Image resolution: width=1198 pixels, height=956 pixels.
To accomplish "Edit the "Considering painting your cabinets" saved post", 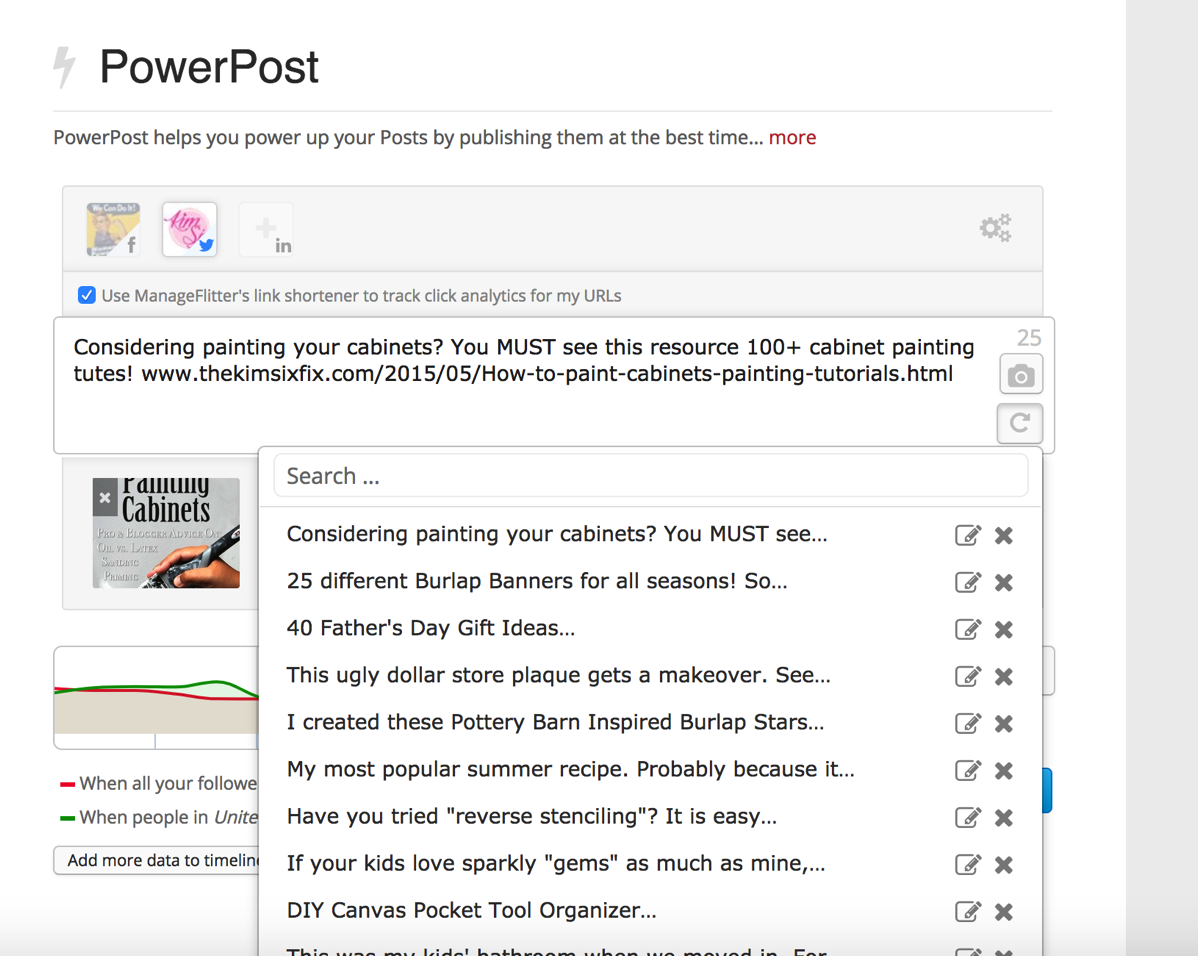I will pyautogui.click(x=967, y=535).
